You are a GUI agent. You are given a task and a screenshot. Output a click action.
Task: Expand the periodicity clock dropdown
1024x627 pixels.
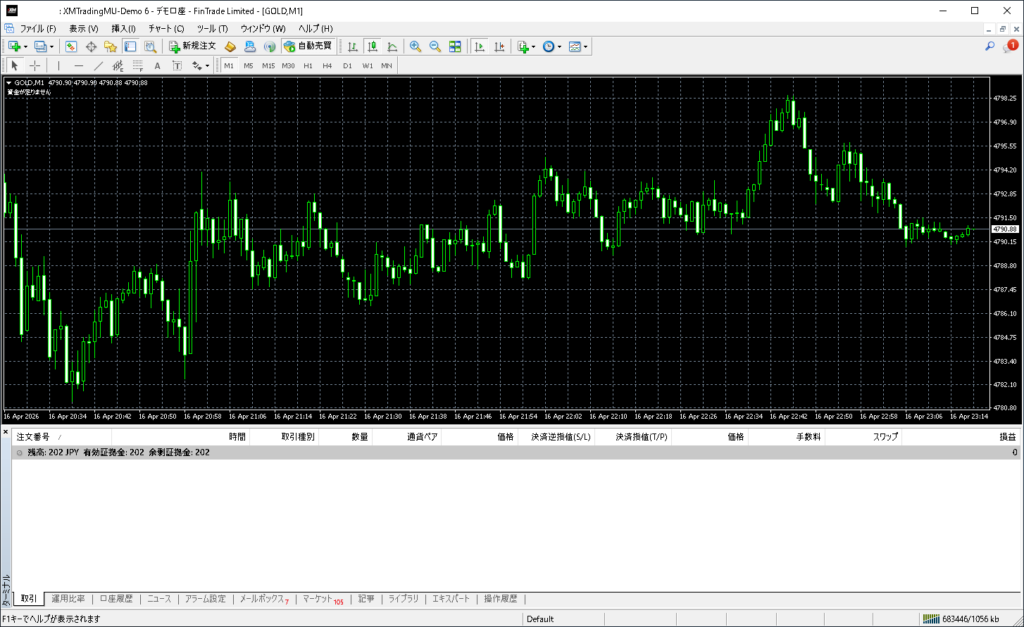[x=560, y=46]
